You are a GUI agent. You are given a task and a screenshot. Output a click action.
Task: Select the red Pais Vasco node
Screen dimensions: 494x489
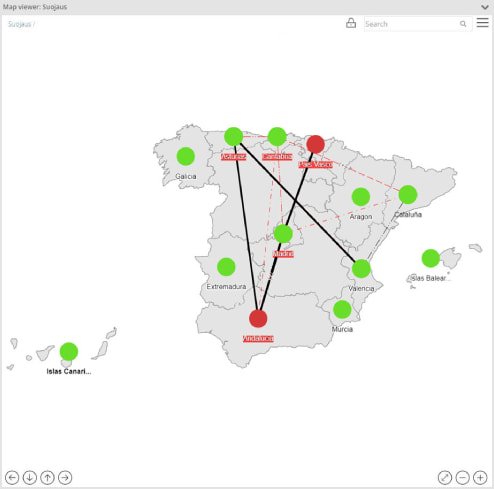tap(315, 144)
